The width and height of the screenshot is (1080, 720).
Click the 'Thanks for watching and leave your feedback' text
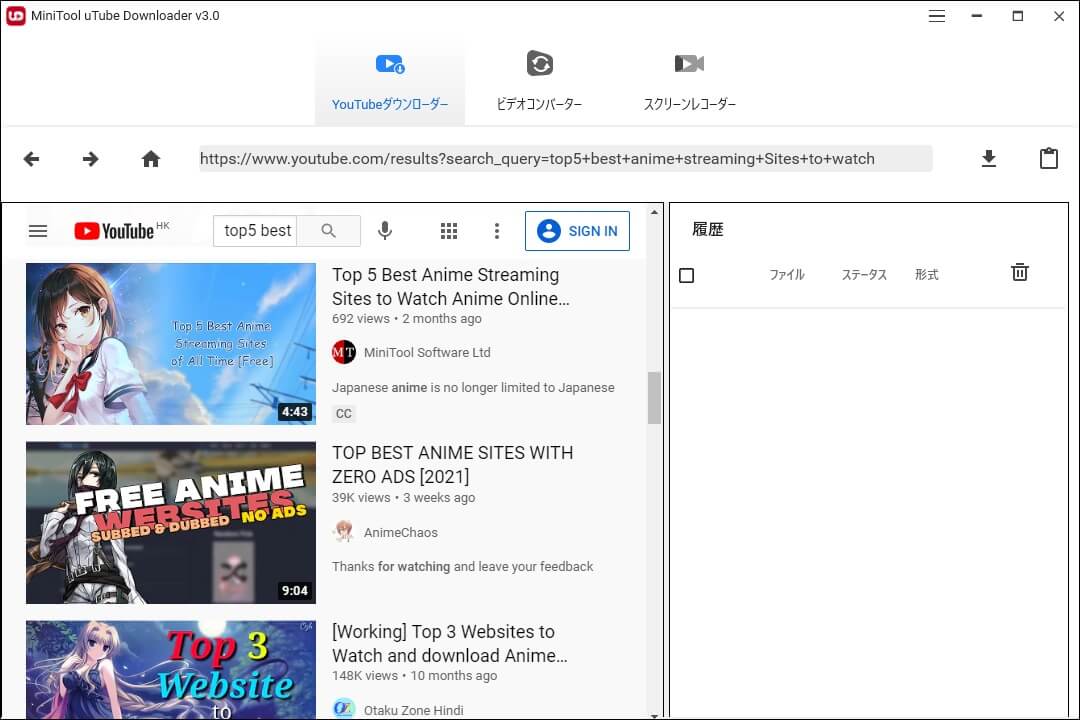[462, 566]
